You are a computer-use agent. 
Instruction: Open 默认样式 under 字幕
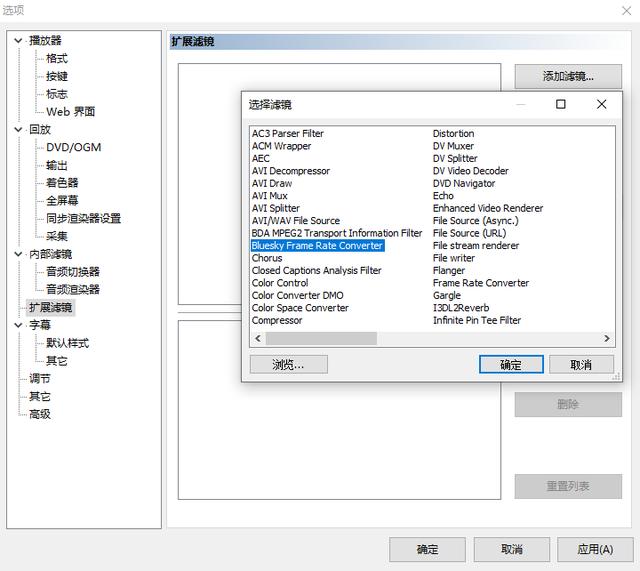pos(67,343)
